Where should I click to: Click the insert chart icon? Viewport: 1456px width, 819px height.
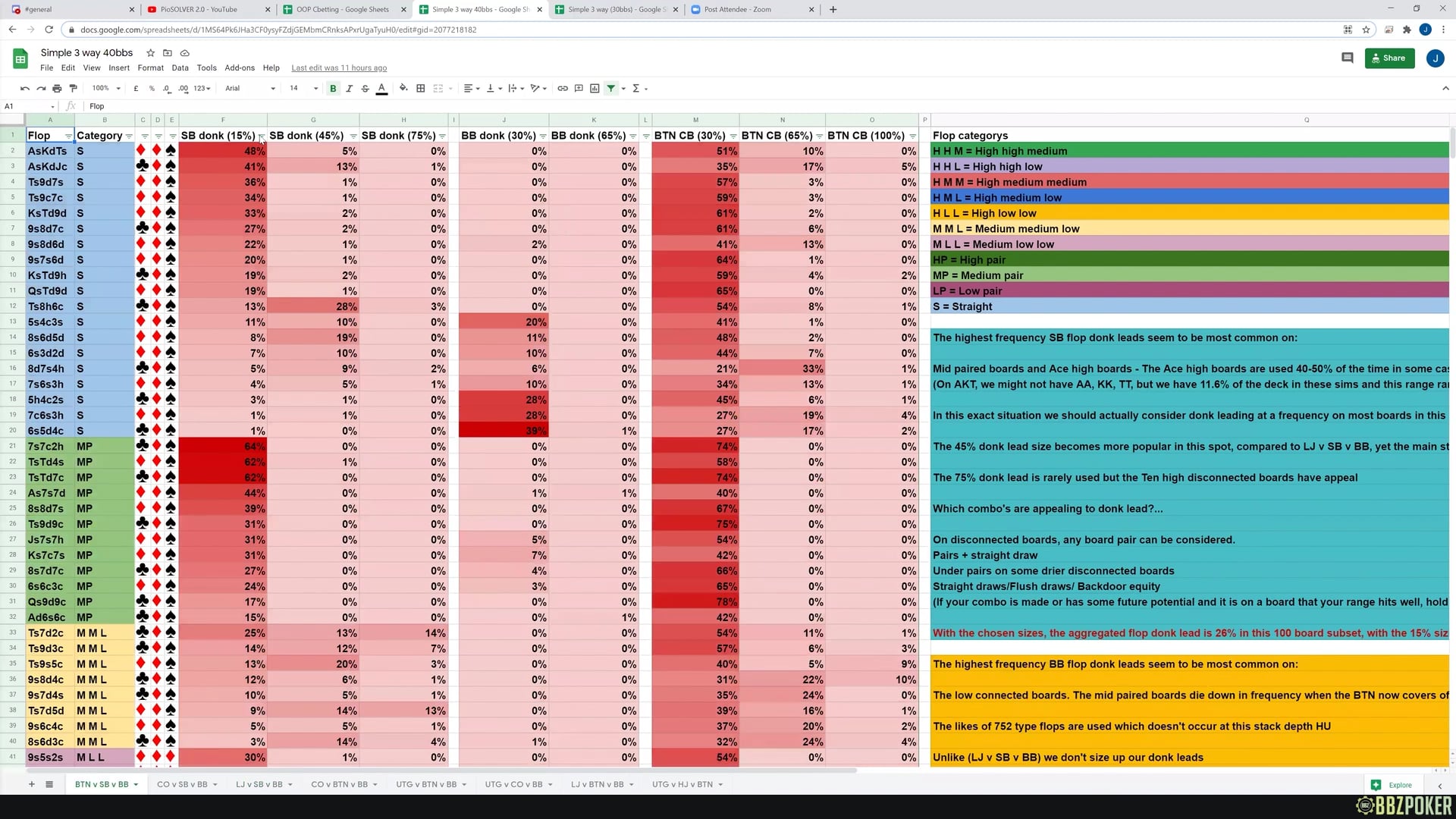pos(595,89)
